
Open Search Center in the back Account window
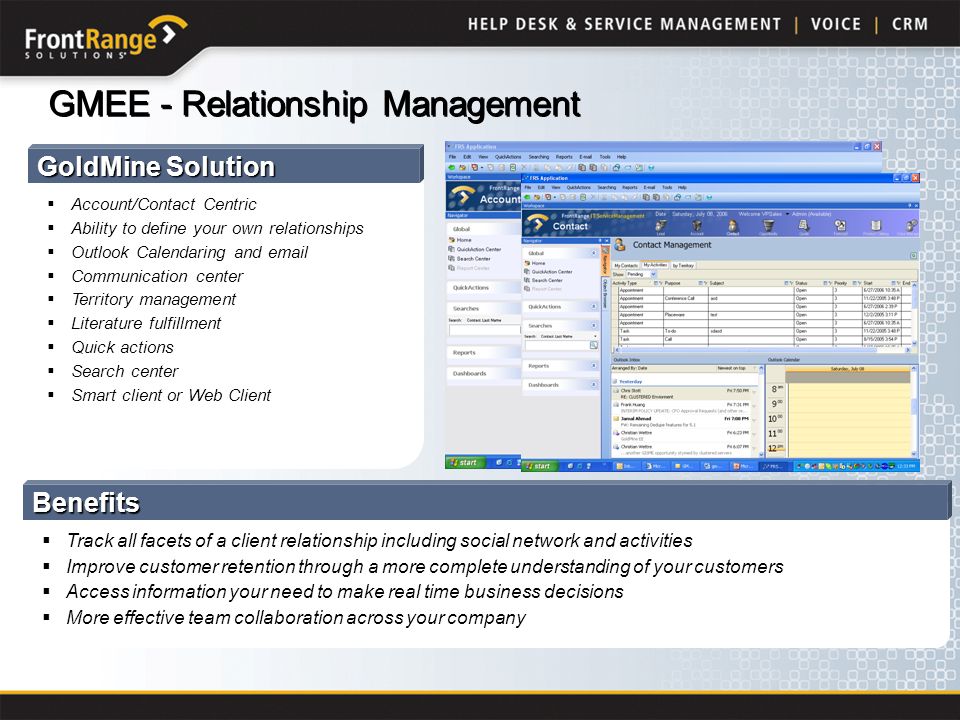pos(470,258)
